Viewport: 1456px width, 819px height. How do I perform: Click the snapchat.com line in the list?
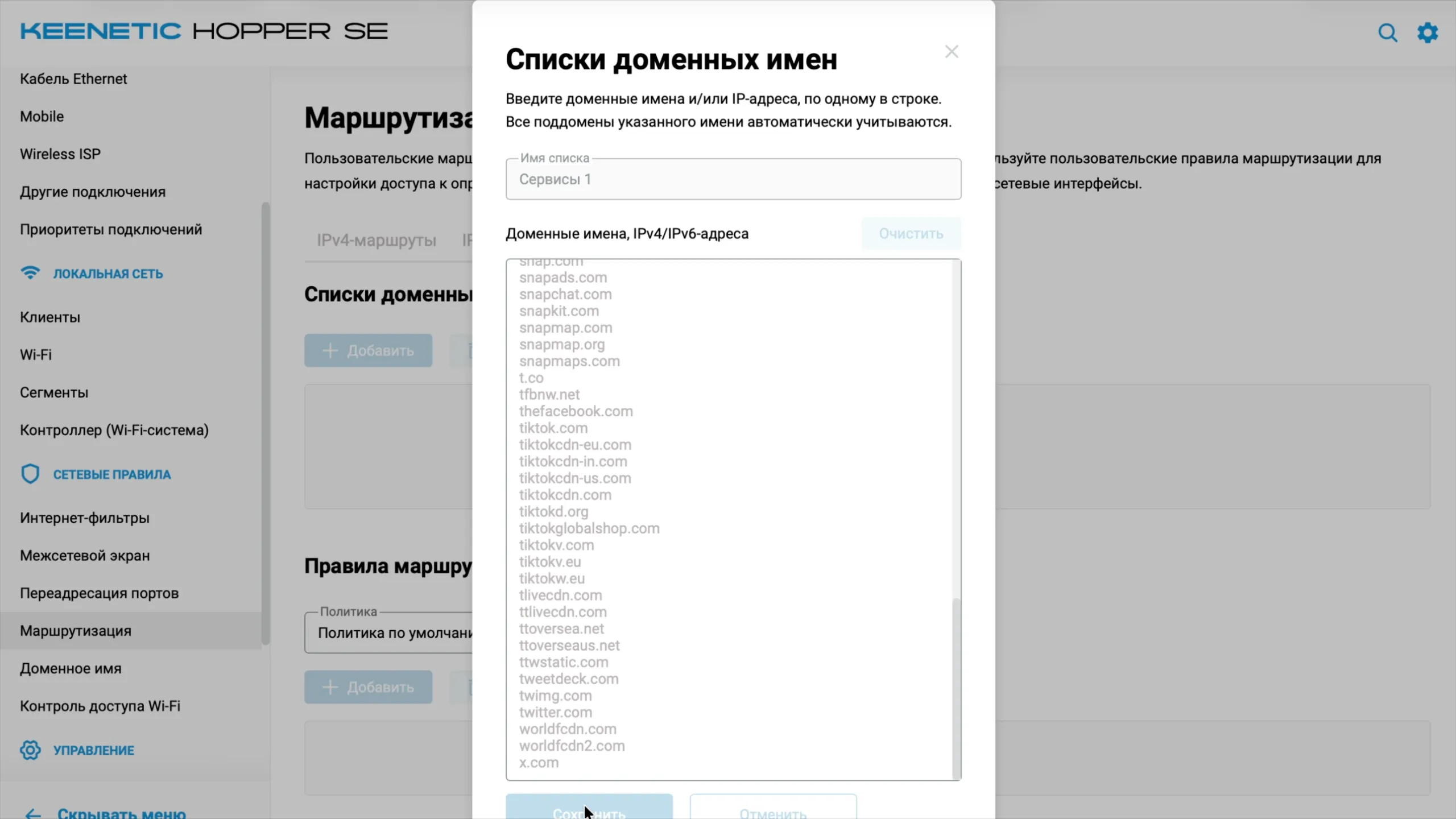[x=565, y=294]
